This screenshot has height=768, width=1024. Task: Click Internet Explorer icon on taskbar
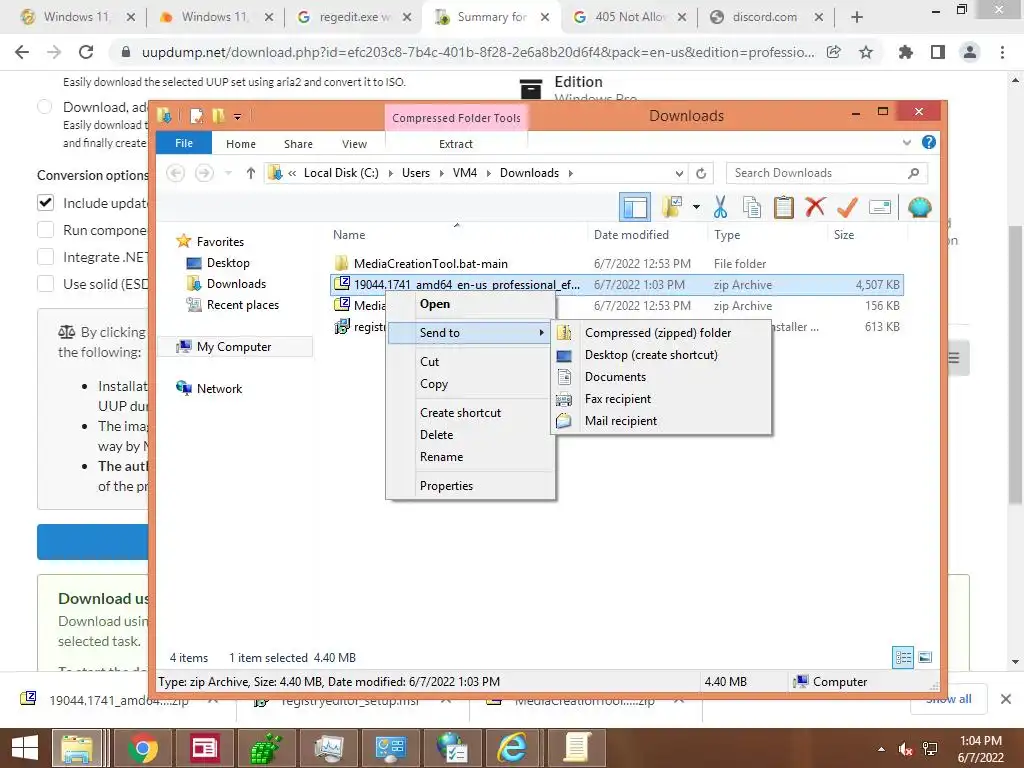pos(511,748)
